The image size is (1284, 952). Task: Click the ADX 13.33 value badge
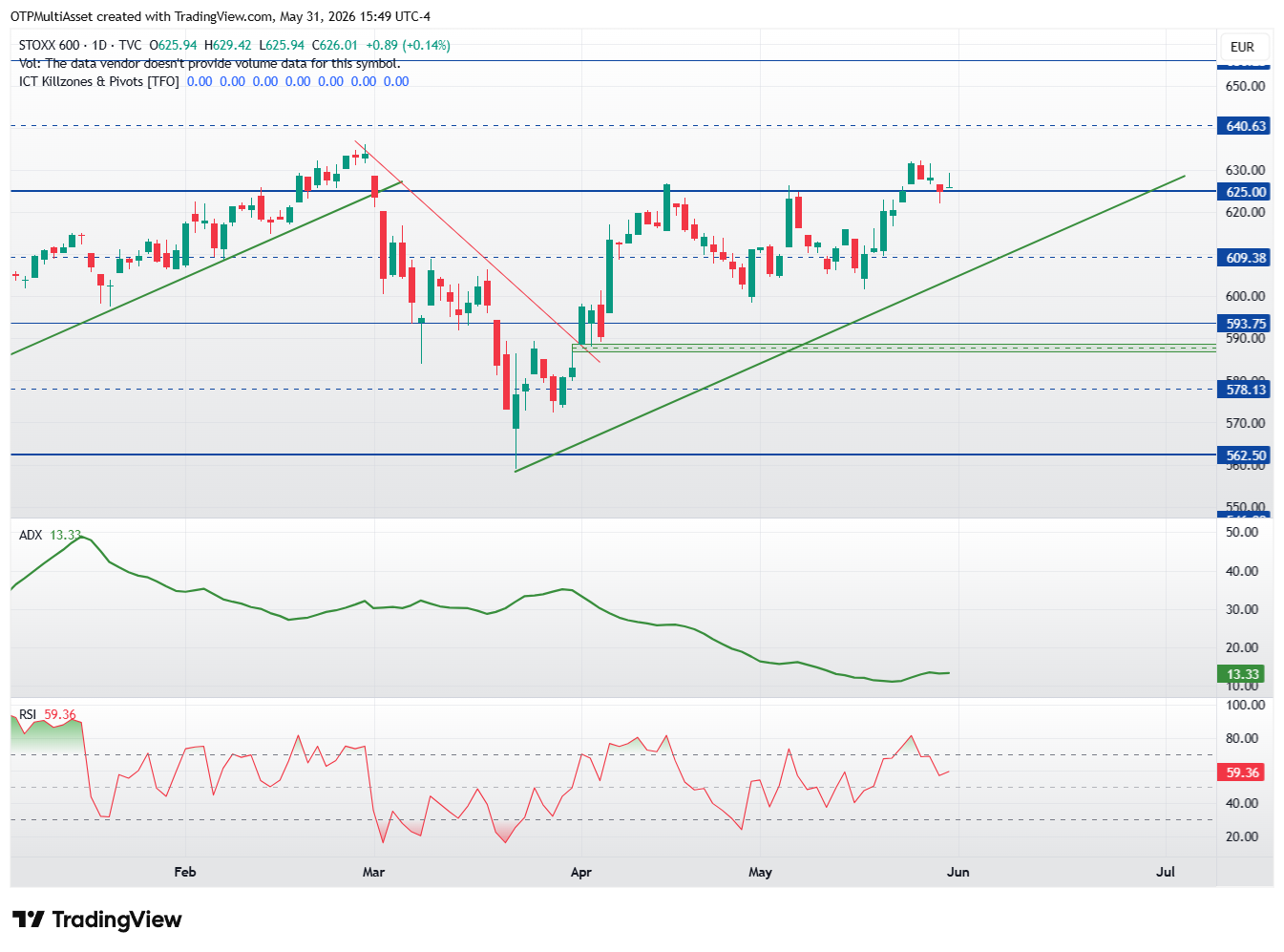[x=1243, y=674]
